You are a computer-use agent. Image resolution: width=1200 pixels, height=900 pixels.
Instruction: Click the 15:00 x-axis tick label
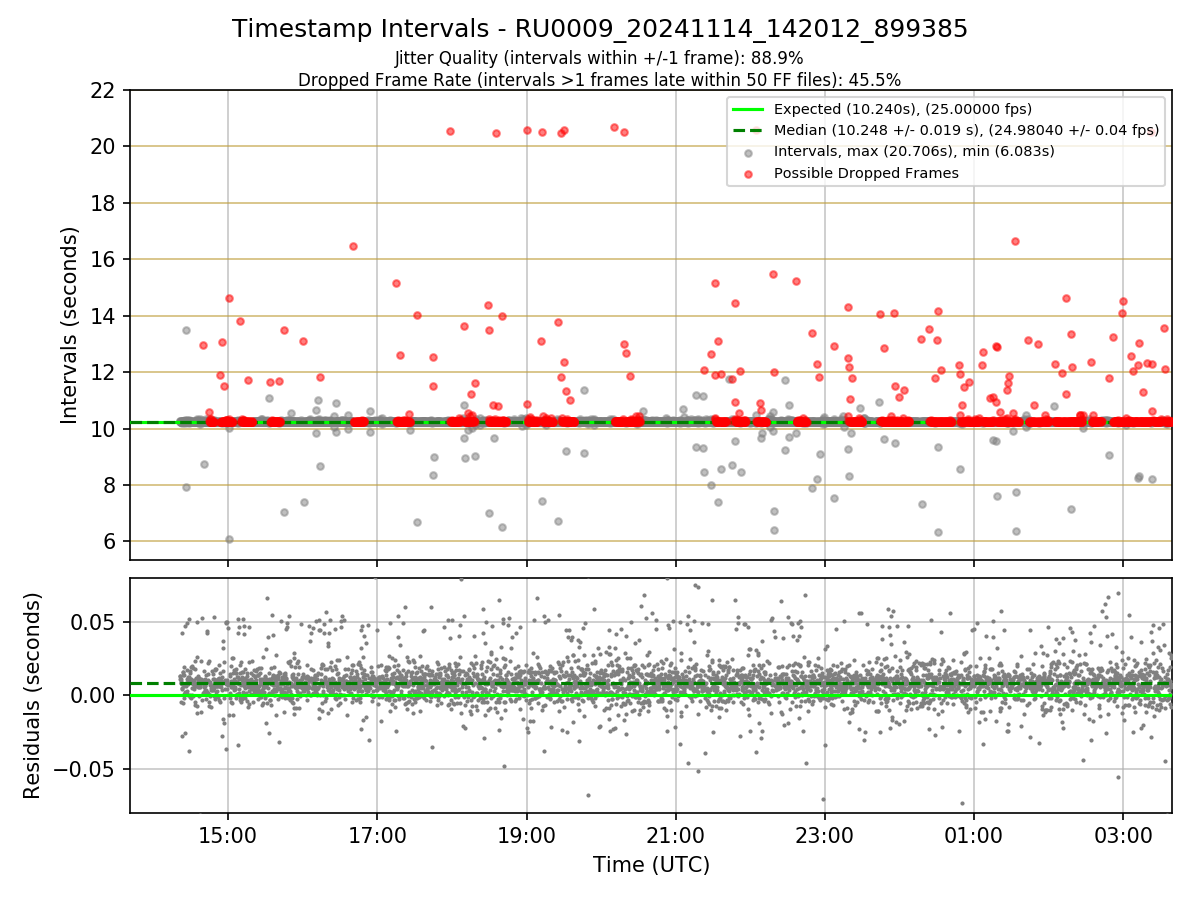coord(228,834)
